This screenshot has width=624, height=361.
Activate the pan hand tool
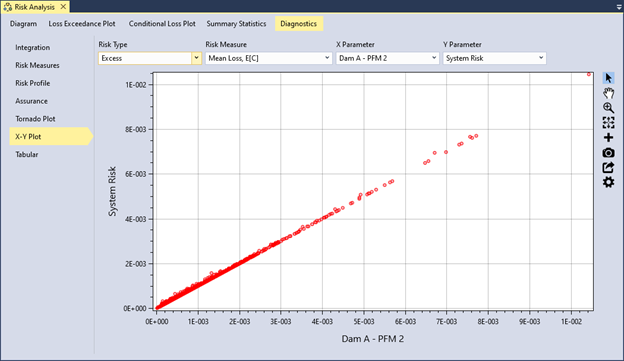(608, 93)
